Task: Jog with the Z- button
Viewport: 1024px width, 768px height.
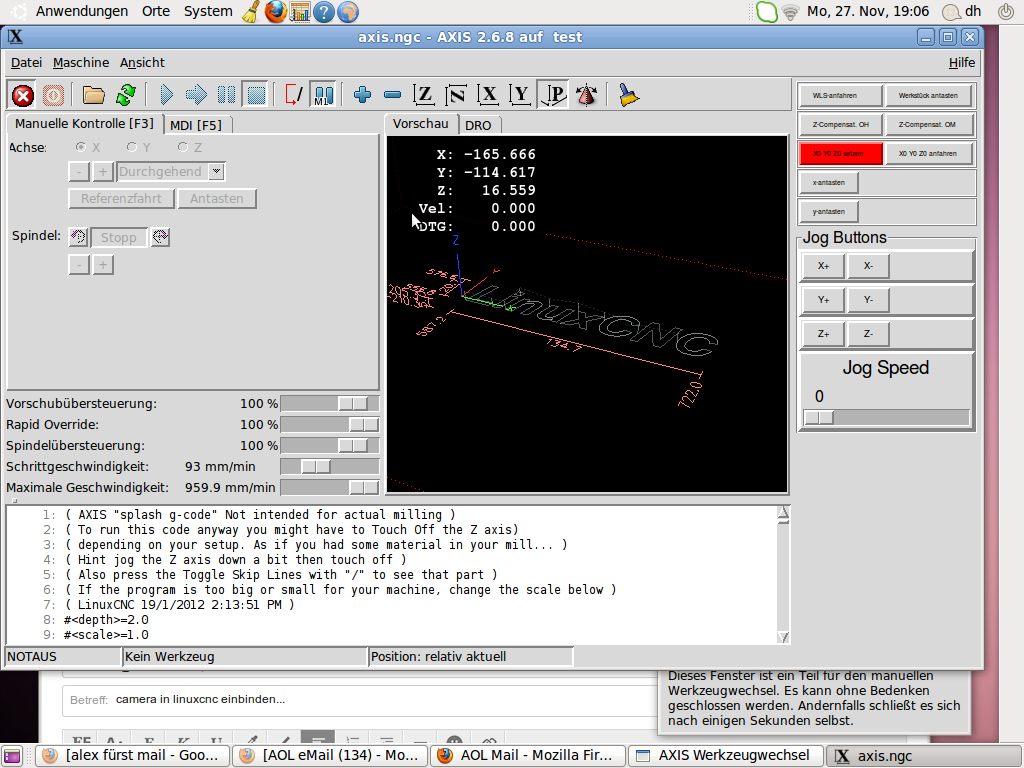Action: coord(868,334)
